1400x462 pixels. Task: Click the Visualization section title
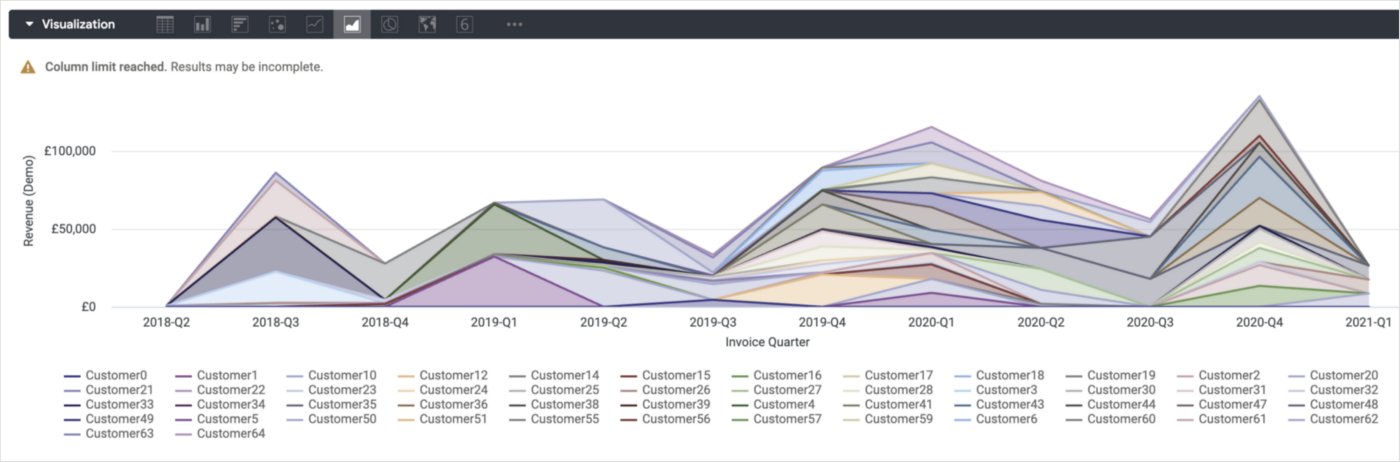click(x=78, y=24)
